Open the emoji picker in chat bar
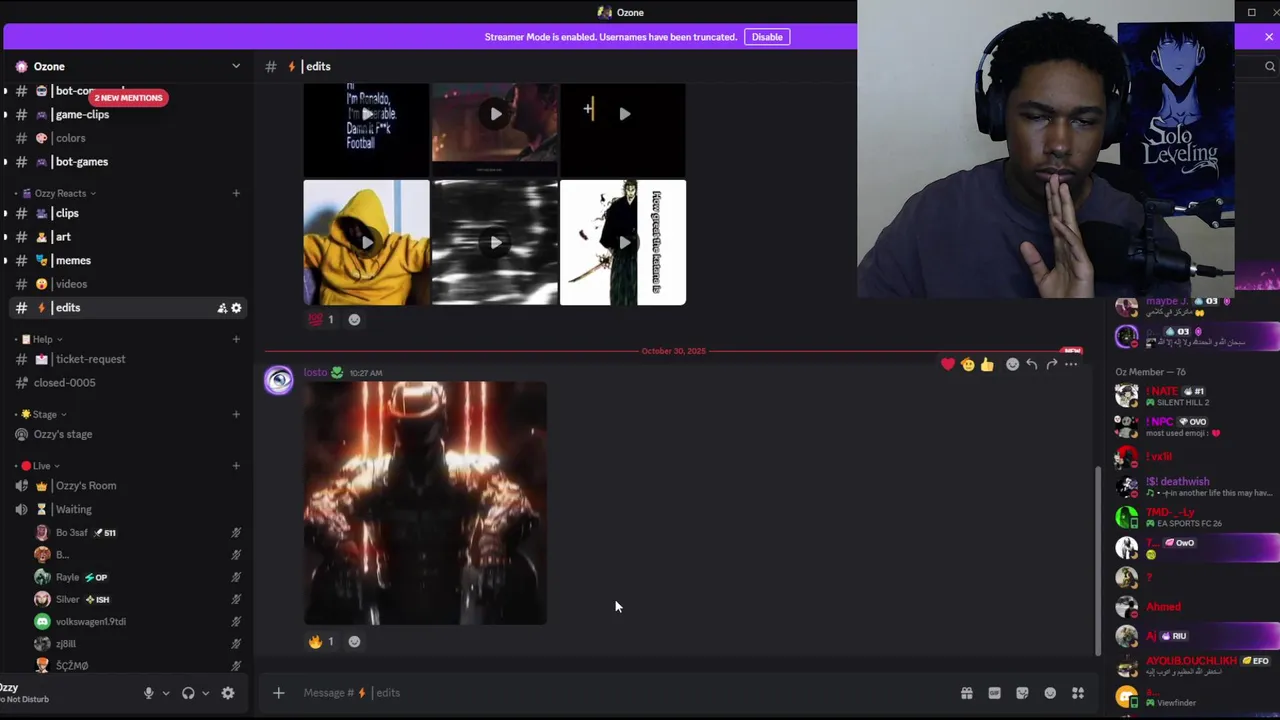Image resolution: width=1280 pixels, height=720 pixels. tap(1050, 693)
